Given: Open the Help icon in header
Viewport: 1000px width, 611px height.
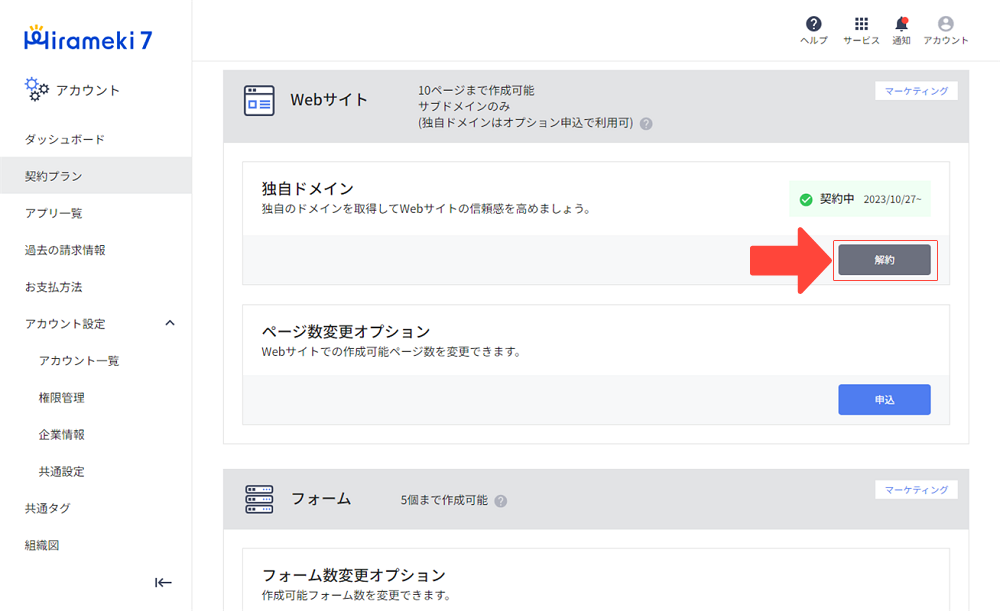Looking at the screenshot, I should tap(813, 25).
